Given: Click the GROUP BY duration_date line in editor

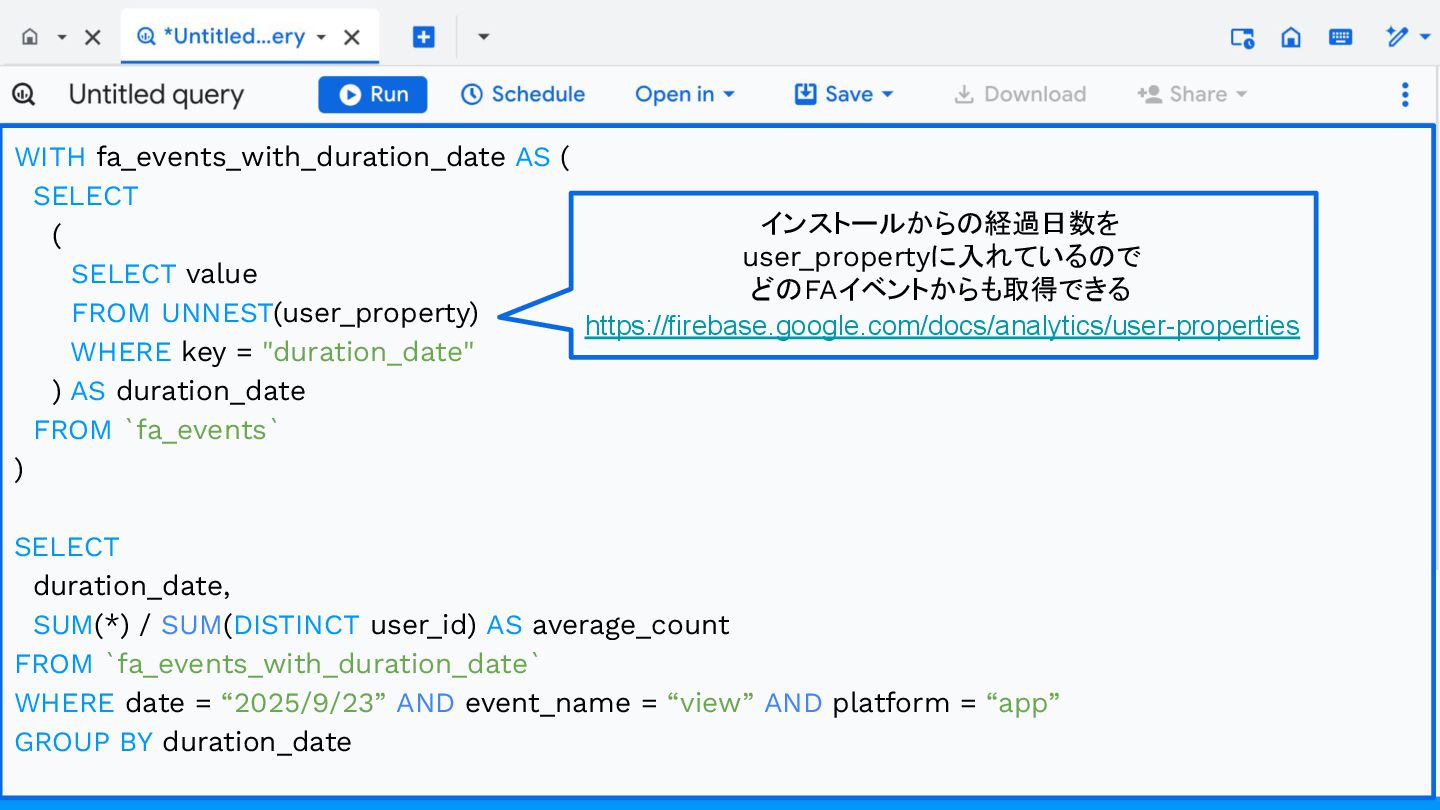Looking at the screenshot, I should click(183, 742).
